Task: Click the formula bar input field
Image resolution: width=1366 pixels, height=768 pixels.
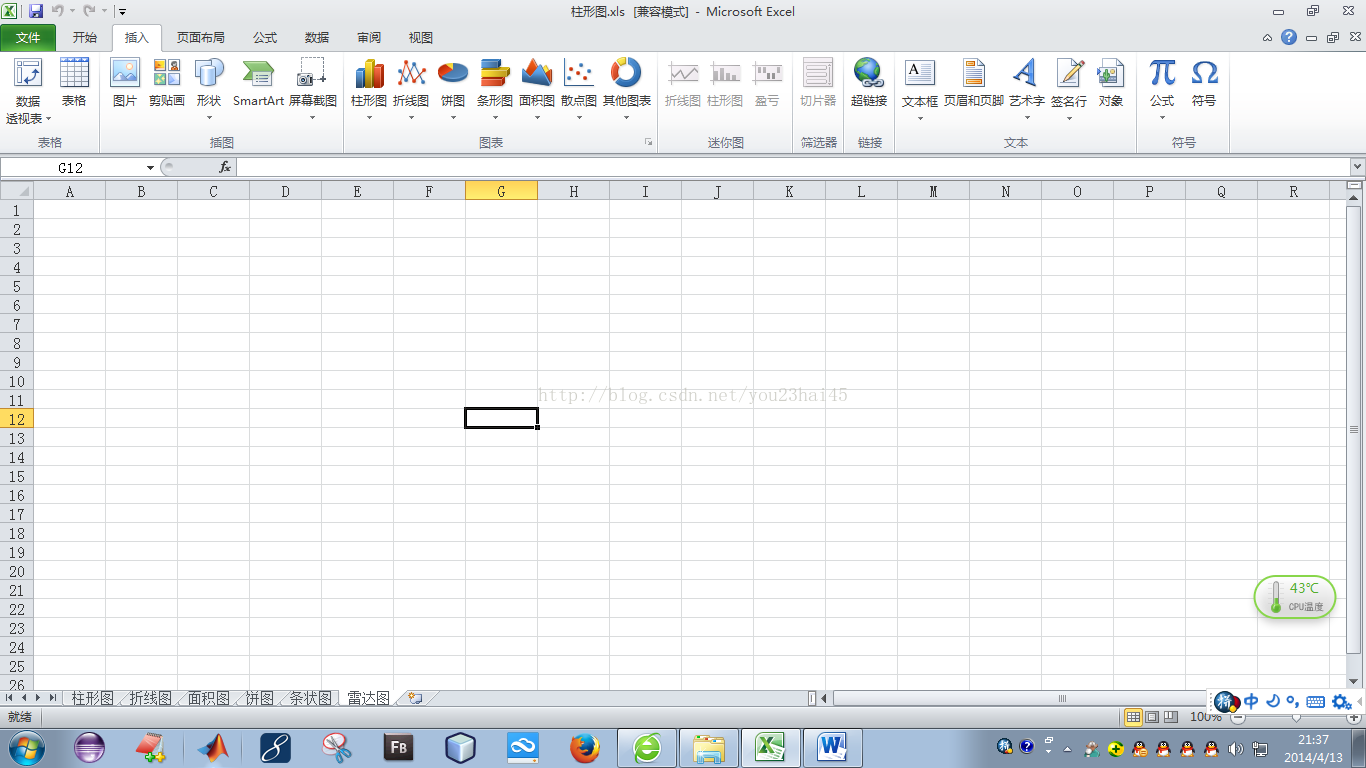Action: pos(792,167)
